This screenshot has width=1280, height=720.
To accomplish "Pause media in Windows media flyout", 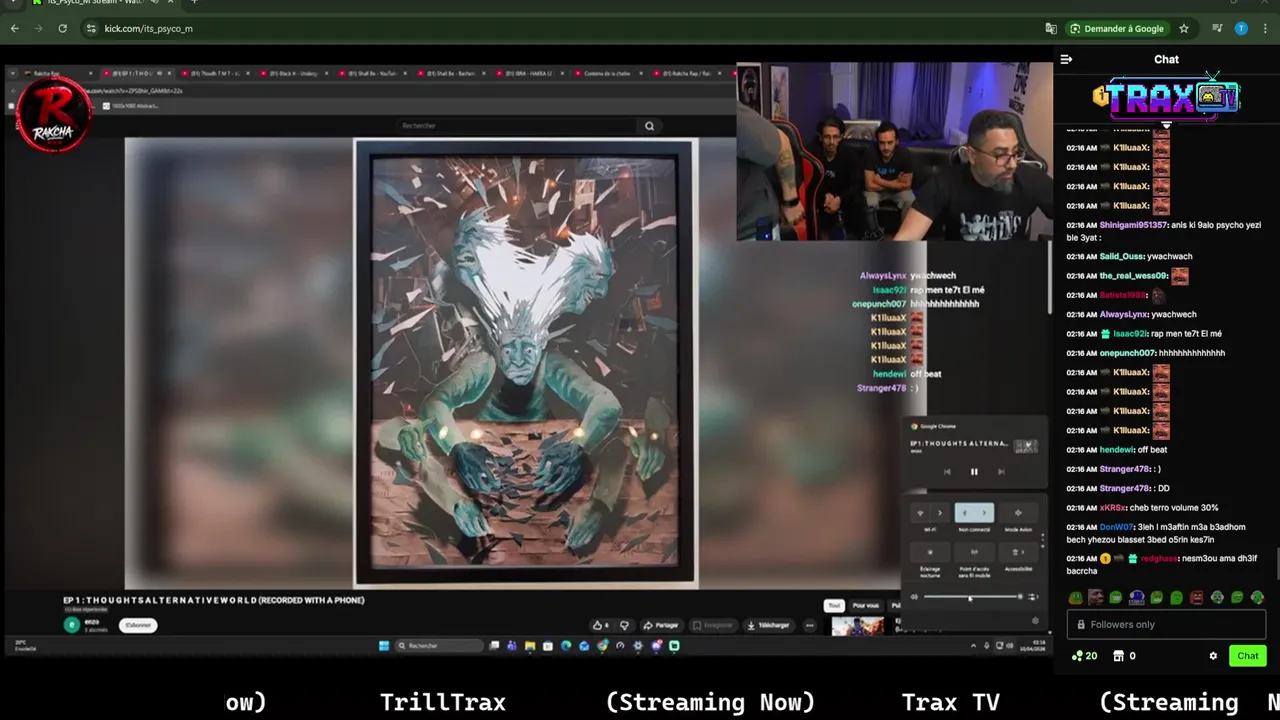I will 974,472.
